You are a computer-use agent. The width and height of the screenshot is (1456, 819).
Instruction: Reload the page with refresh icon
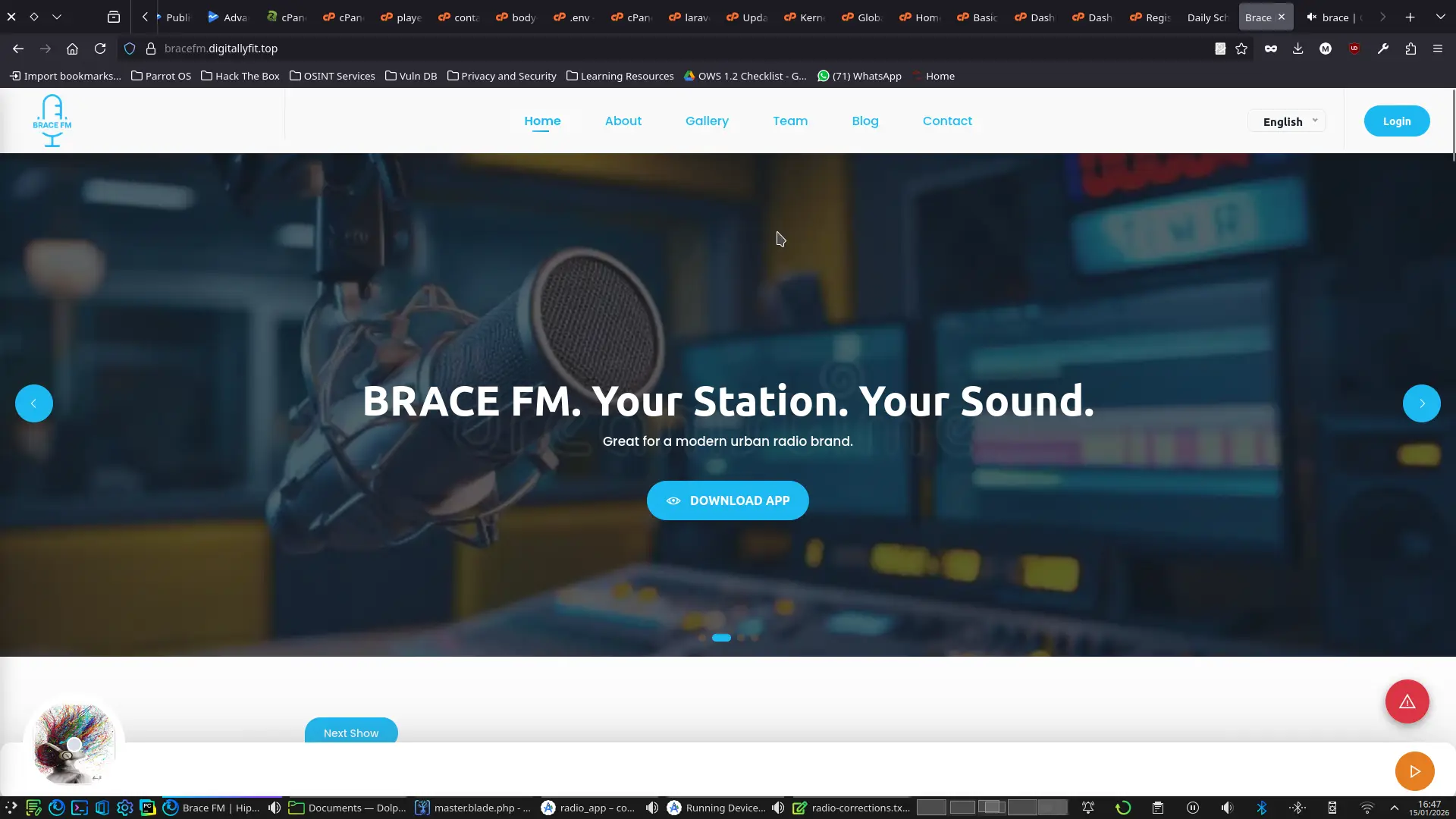(x=100, y=49)
